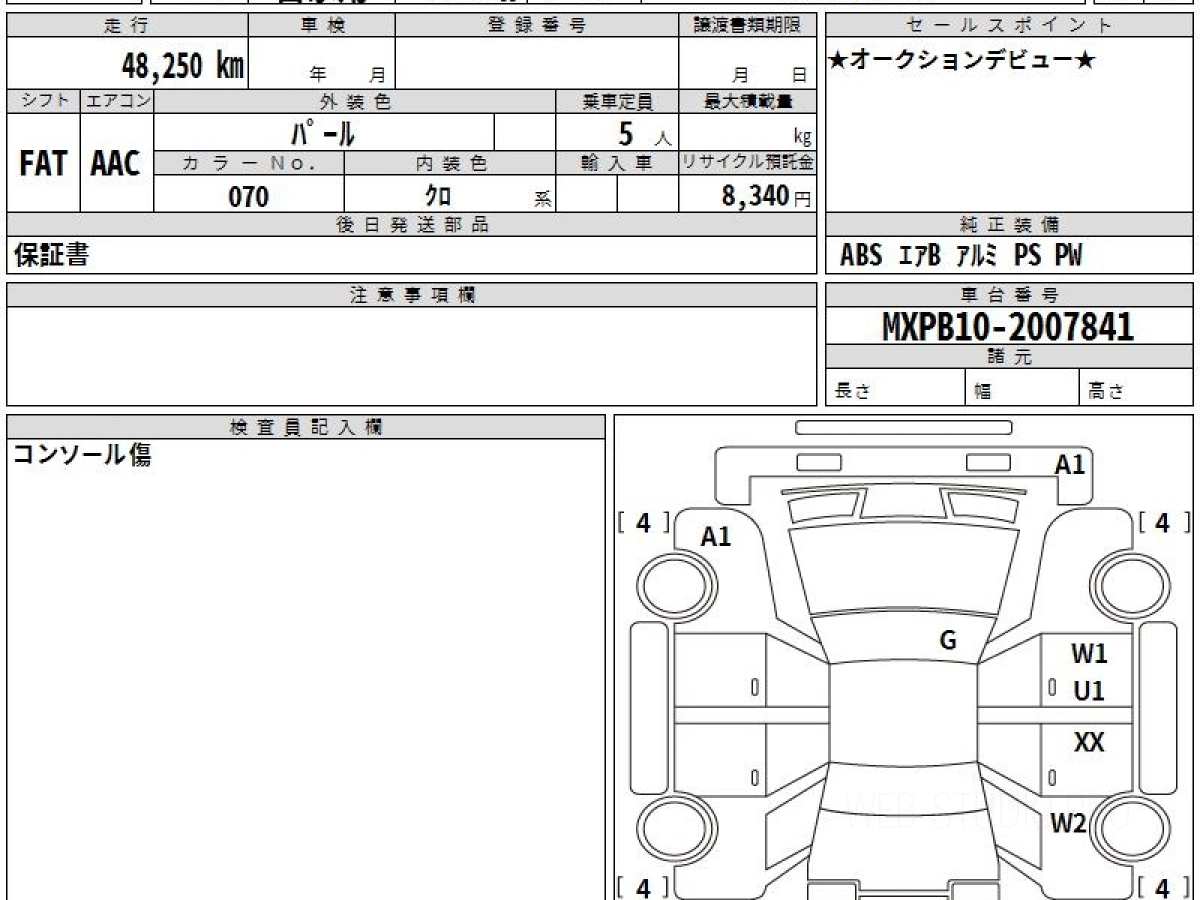Select アルミ in the equipment list
The image size is (1200, 900).
(x=977, y=256)
